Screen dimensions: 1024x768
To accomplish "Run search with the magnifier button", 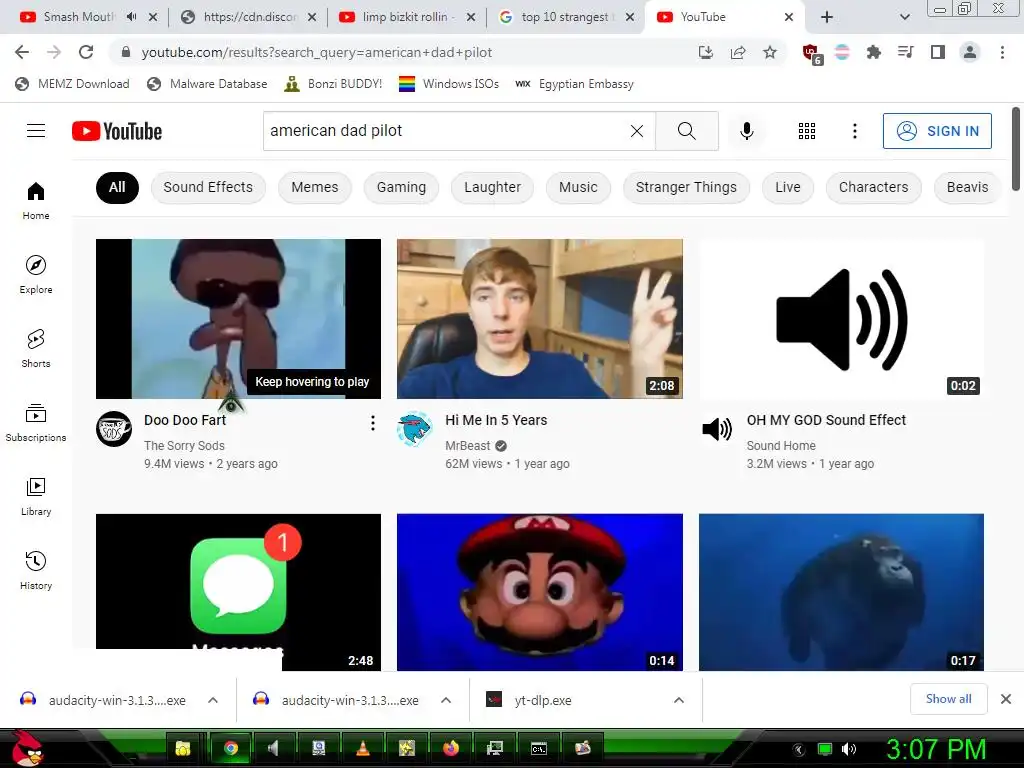I will (686, 131).
